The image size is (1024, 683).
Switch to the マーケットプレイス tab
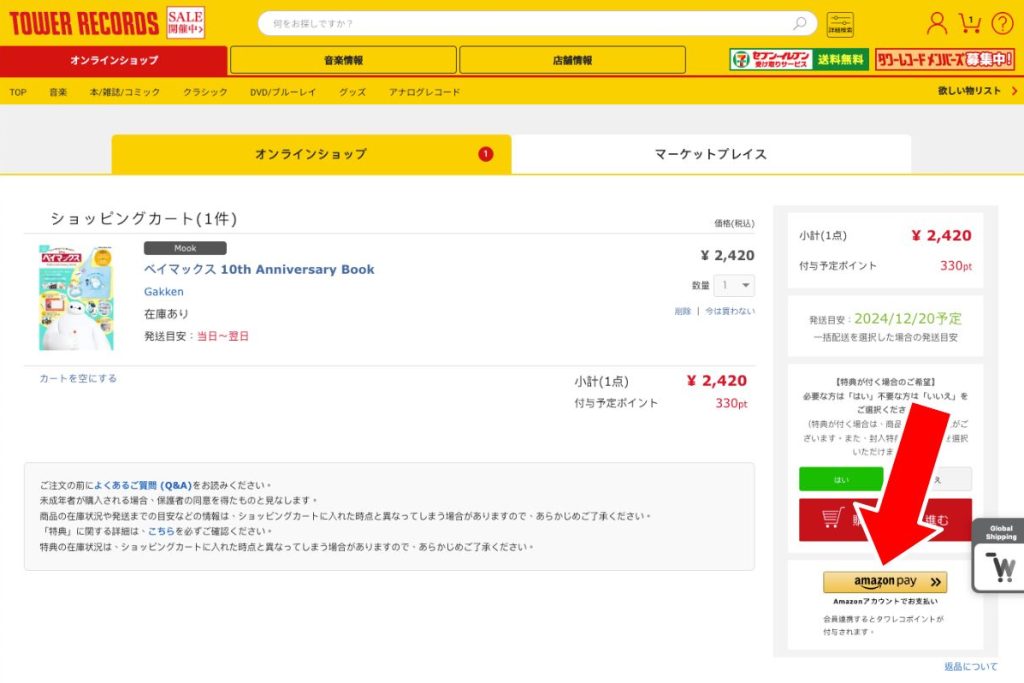pos(710,154)
